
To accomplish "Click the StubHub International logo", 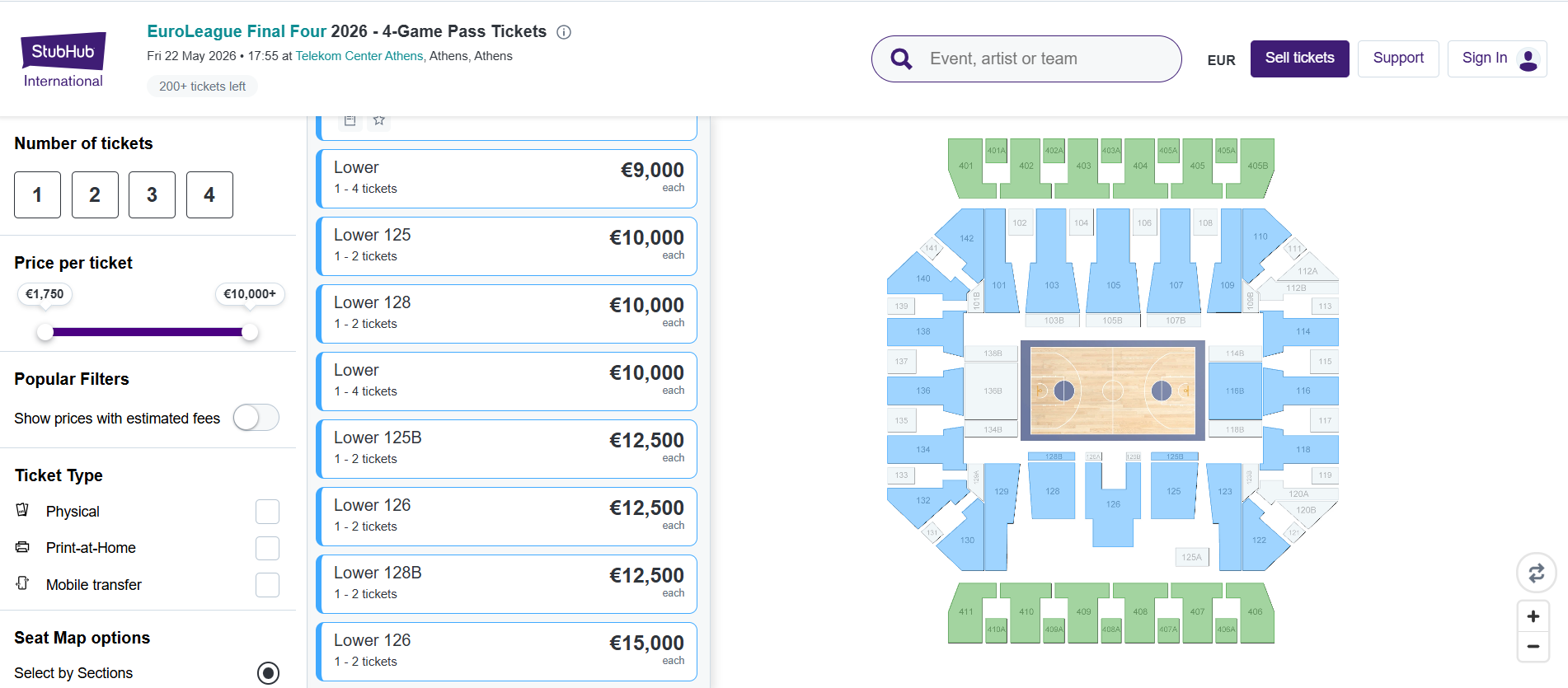I will (x=63, y=59).
